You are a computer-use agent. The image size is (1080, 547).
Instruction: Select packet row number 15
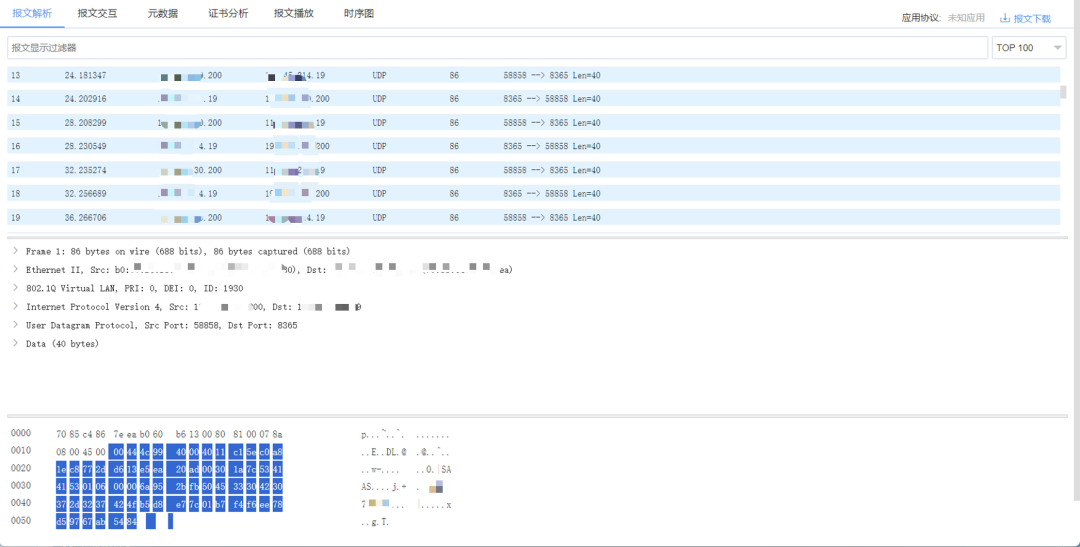coord(534,123)
